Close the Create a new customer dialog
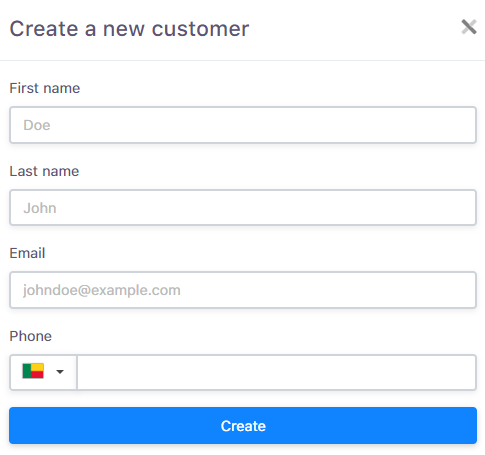The width and height of the screenshot is (485, 455). pos(469,27)
